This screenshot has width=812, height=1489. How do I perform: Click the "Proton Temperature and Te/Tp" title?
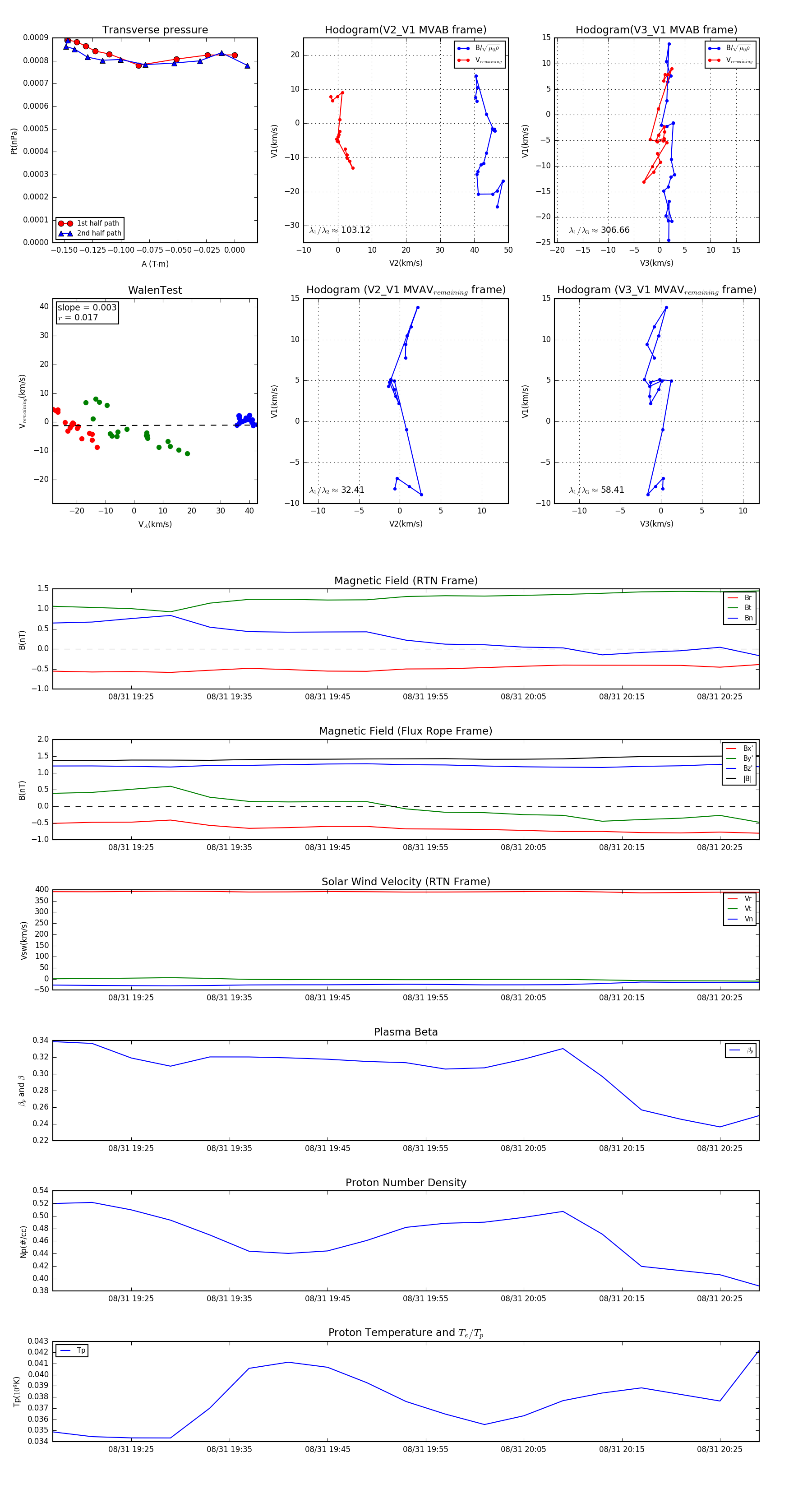(x=406, y=1333)
